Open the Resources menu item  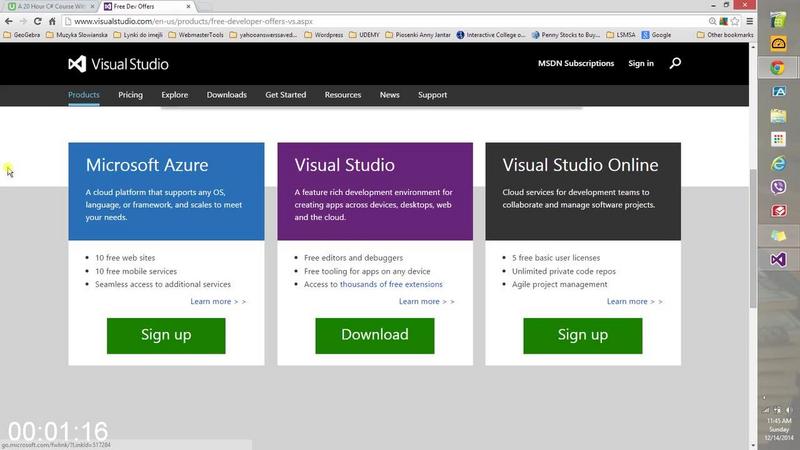click(x=343, y=95)
